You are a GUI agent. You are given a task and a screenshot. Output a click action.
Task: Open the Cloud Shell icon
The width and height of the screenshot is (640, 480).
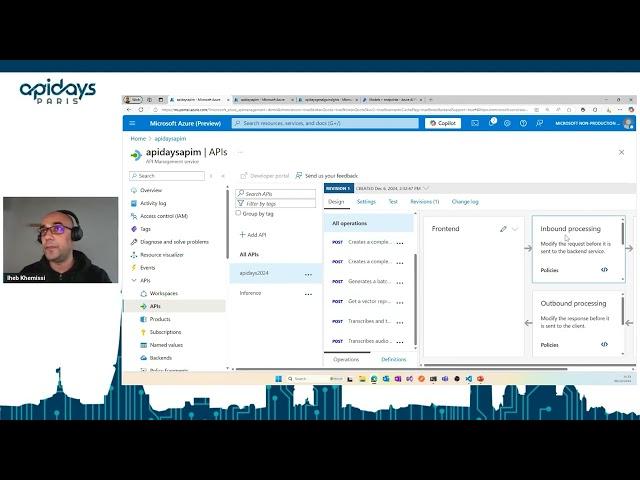coord(475,123)
